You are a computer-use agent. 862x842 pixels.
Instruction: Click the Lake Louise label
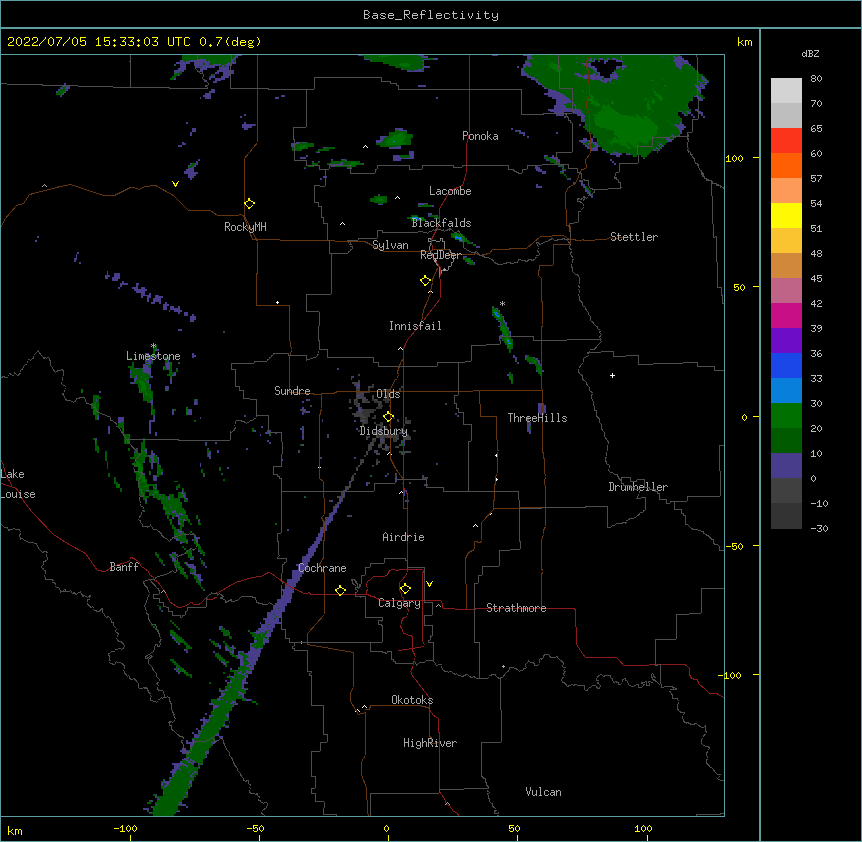click(x=18, y=484)
